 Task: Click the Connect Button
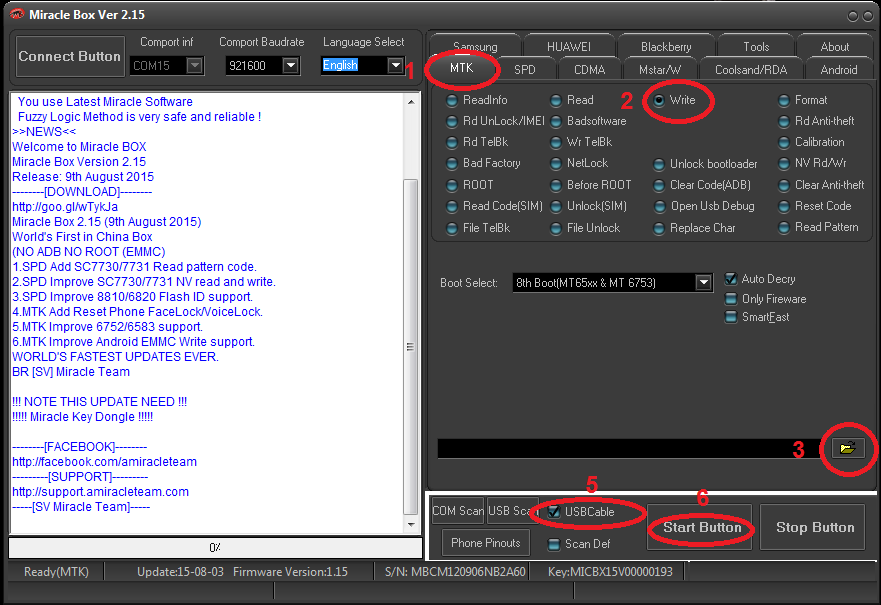click(x=70, y=56)
